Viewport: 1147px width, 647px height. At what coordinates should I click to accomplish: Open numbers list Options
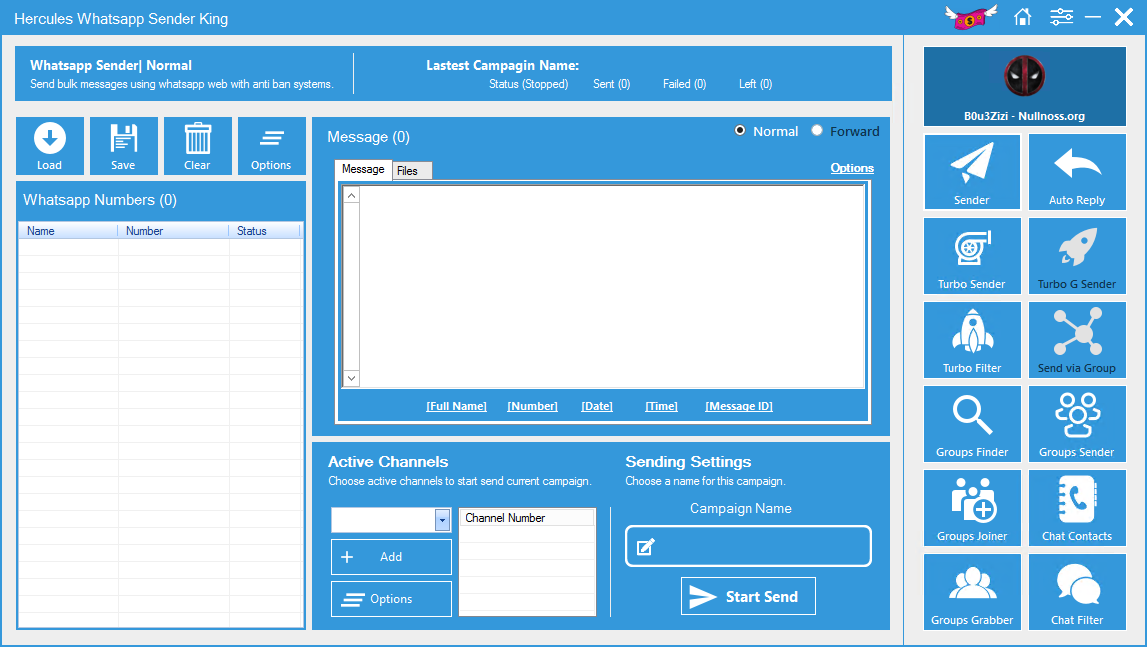pyautogui.click(x=271, y=146)
